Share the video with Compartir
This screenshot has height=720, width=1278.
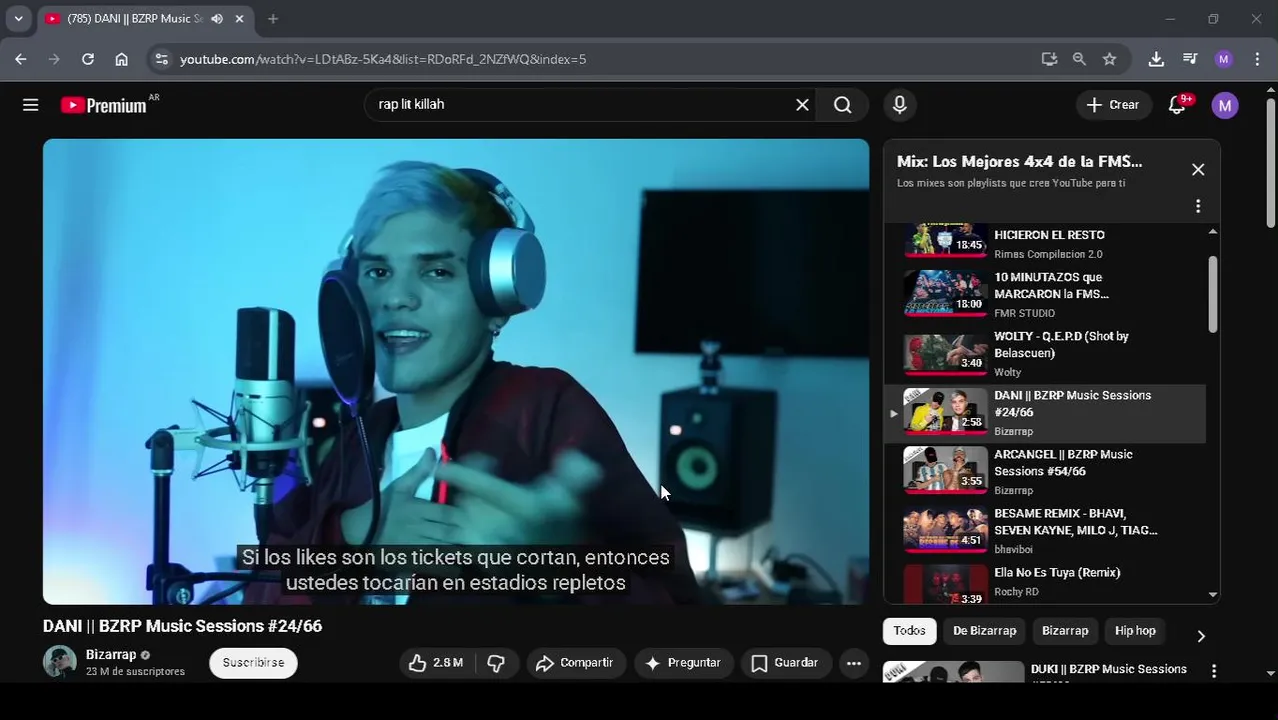[576, 663]
